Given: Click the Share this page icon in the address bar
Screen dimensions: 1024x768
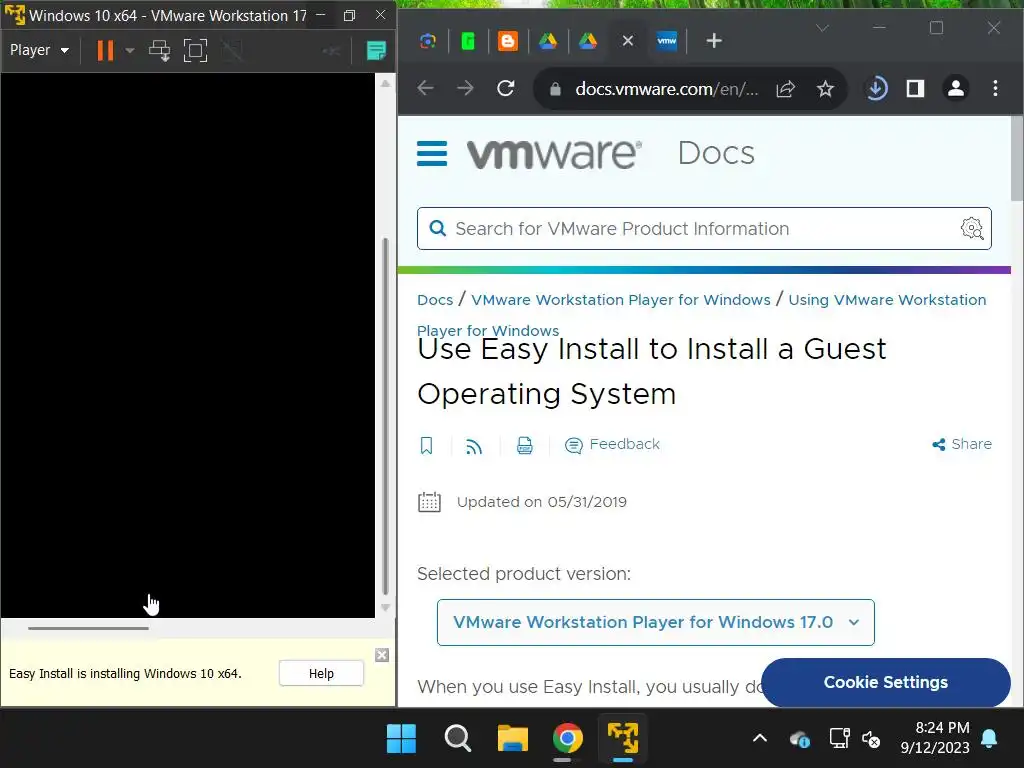Looking at the screenshot, I should pyautogui.click(x=785, y=89).
